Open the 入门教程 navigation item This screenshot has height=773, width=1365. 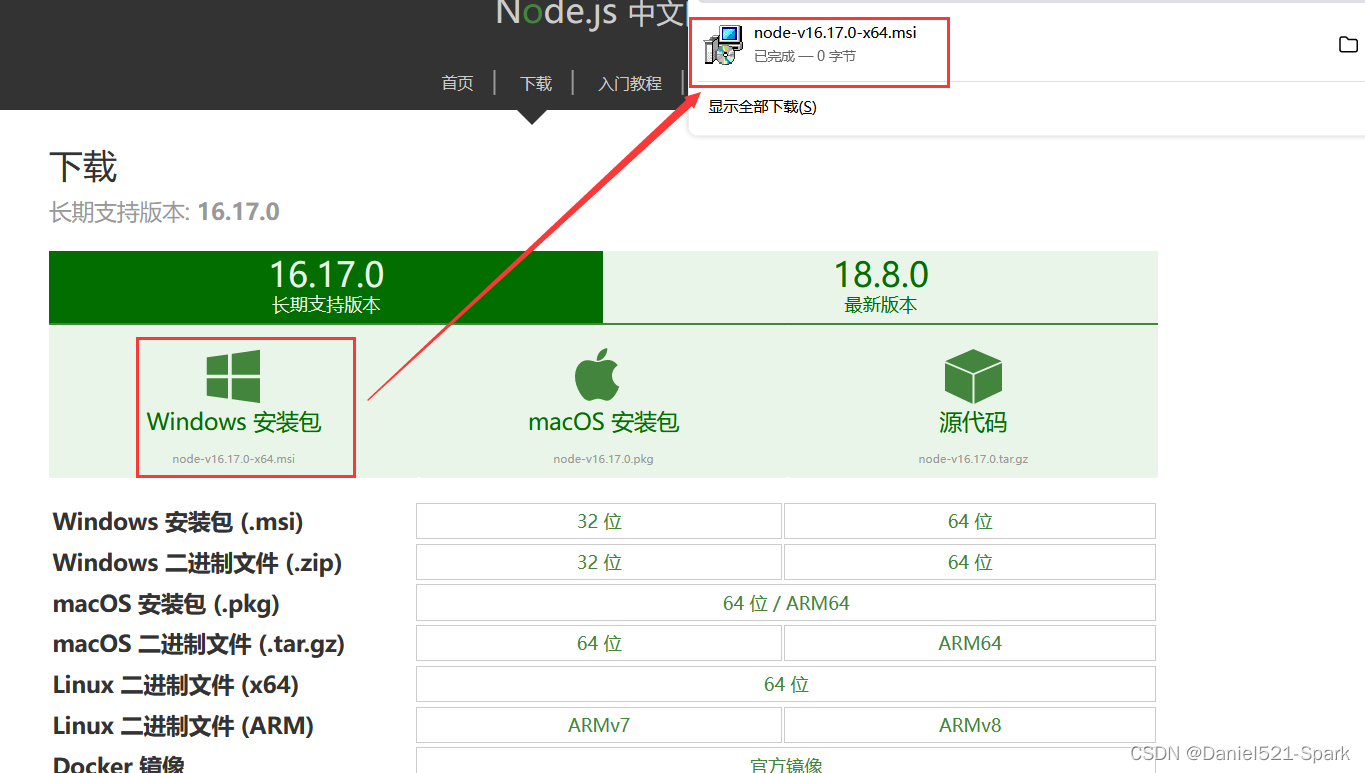(x=630, y=83)
